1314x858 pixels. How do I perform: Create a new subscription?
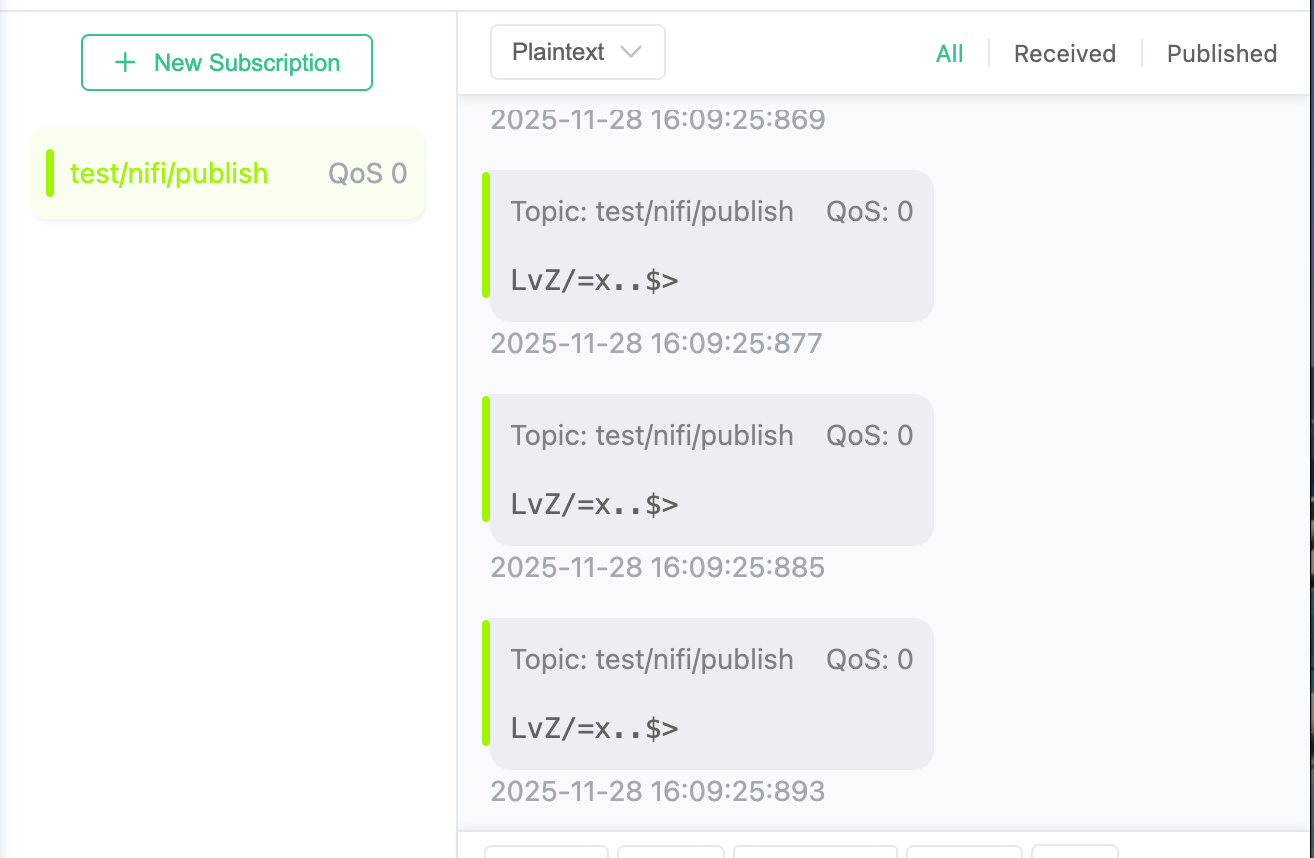pyautogui.click(x=227, y=62)
